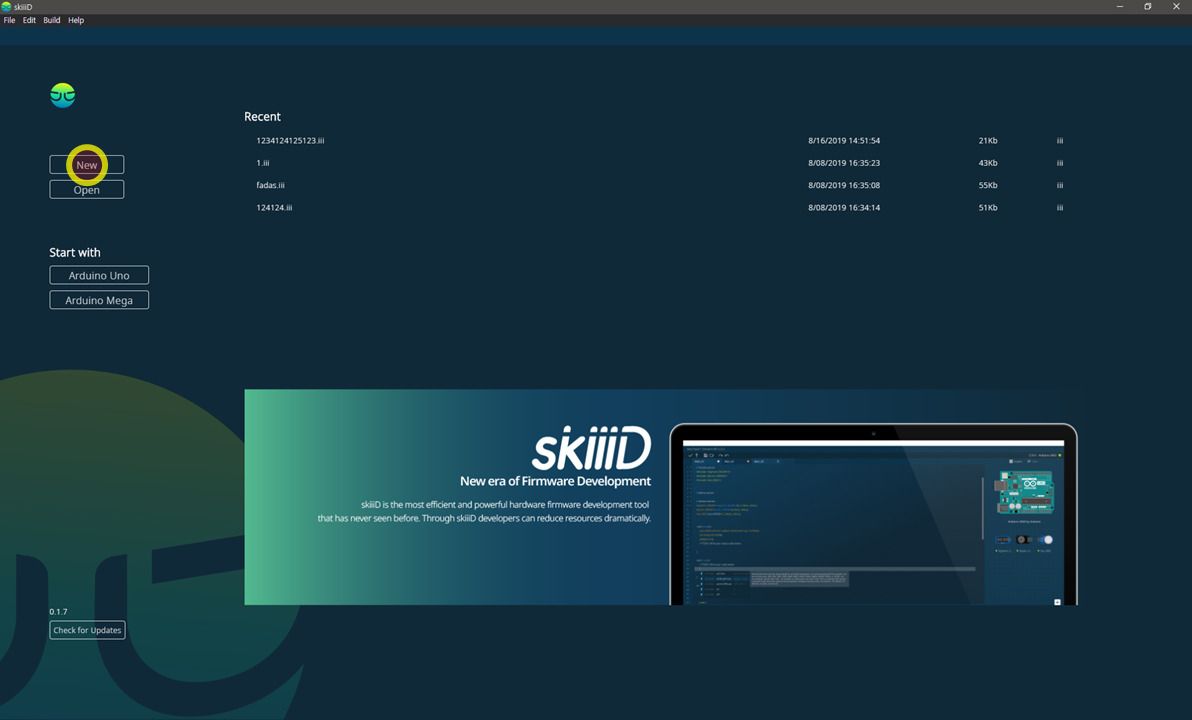Click the skiiD app icon in title bar
This screenshot has width=1192, height=720.
pyautogui.click(x=6, y=6)
